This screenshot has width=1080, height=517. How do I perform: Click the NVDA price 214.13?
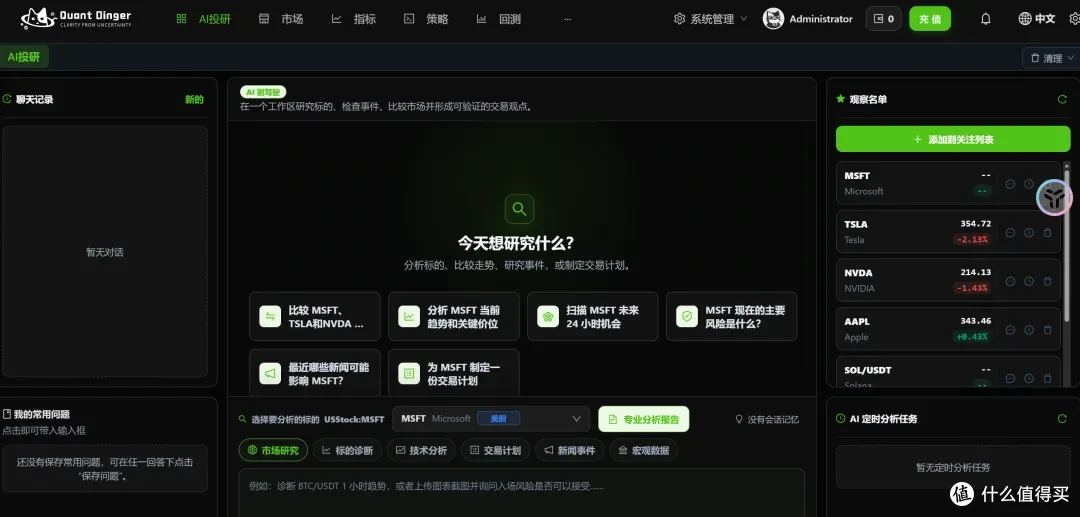pos(975,272)
